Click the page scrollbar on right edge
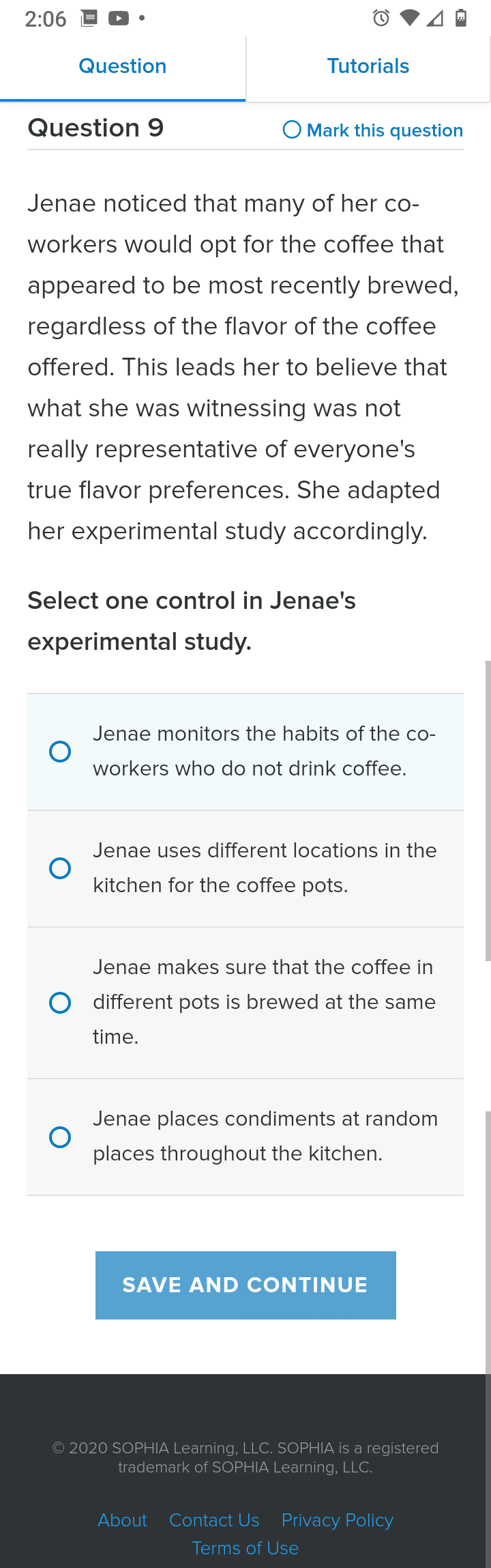This screenshot has height=1568, width=491. [x=488, y=810]
